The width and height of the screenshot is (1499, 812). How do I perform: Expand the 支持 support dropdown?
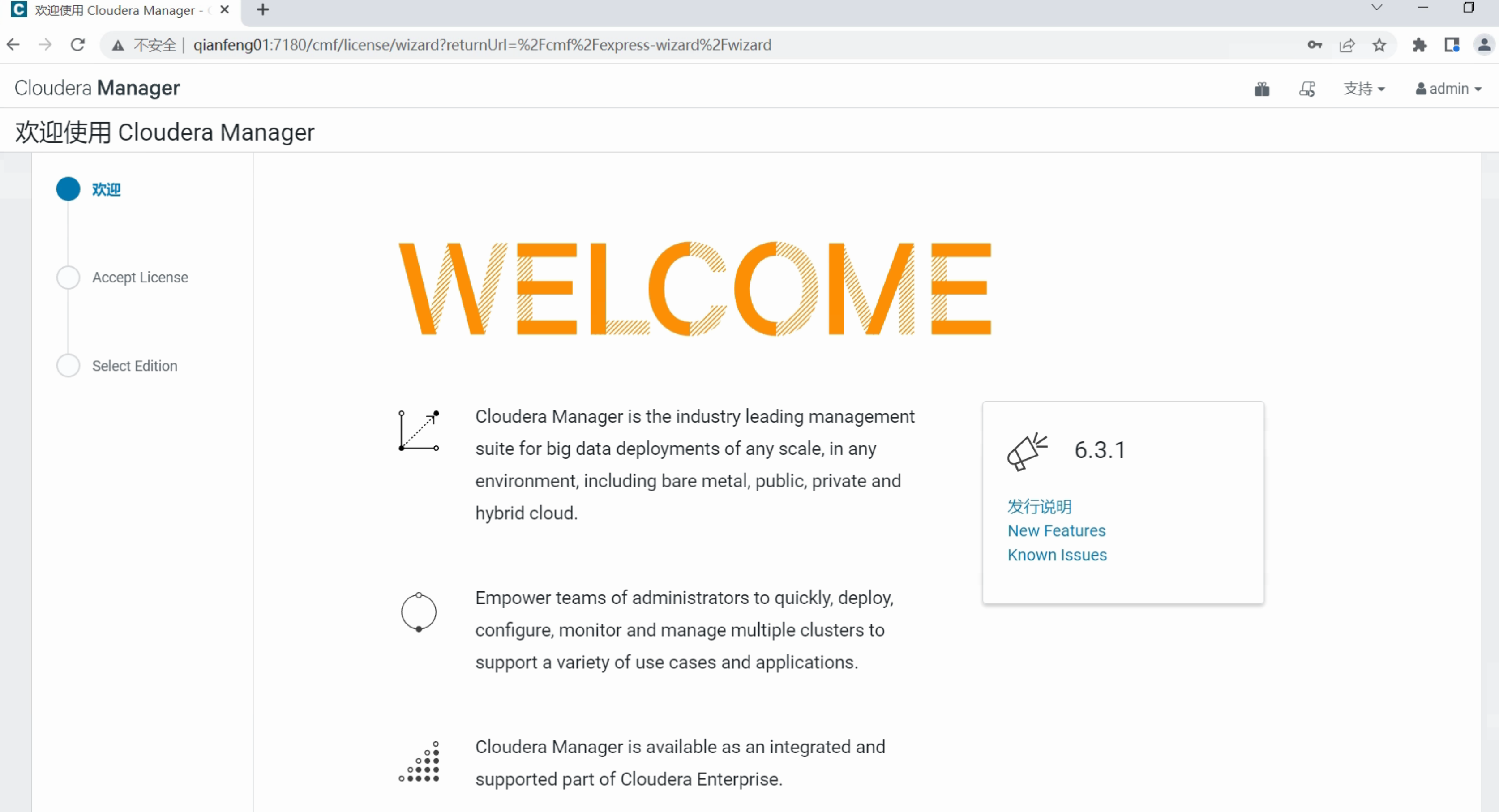click(1363, 89)
